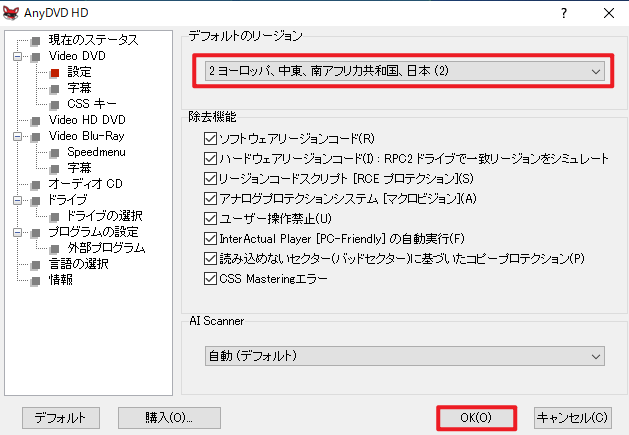The image size is (629, 435).
Task: Select Video DVD in the tree
Action: (77, 56)
